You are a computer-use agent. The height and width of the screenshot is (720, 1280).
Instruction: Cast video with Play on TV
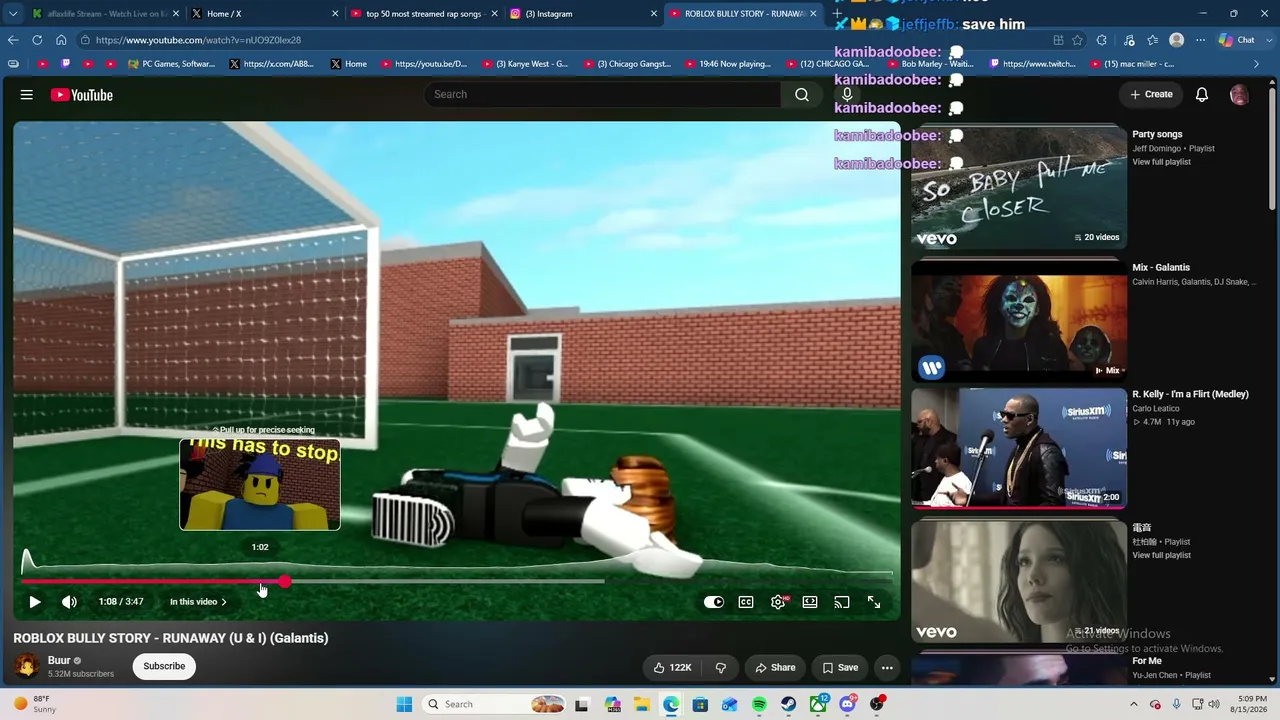click(842, 602)
